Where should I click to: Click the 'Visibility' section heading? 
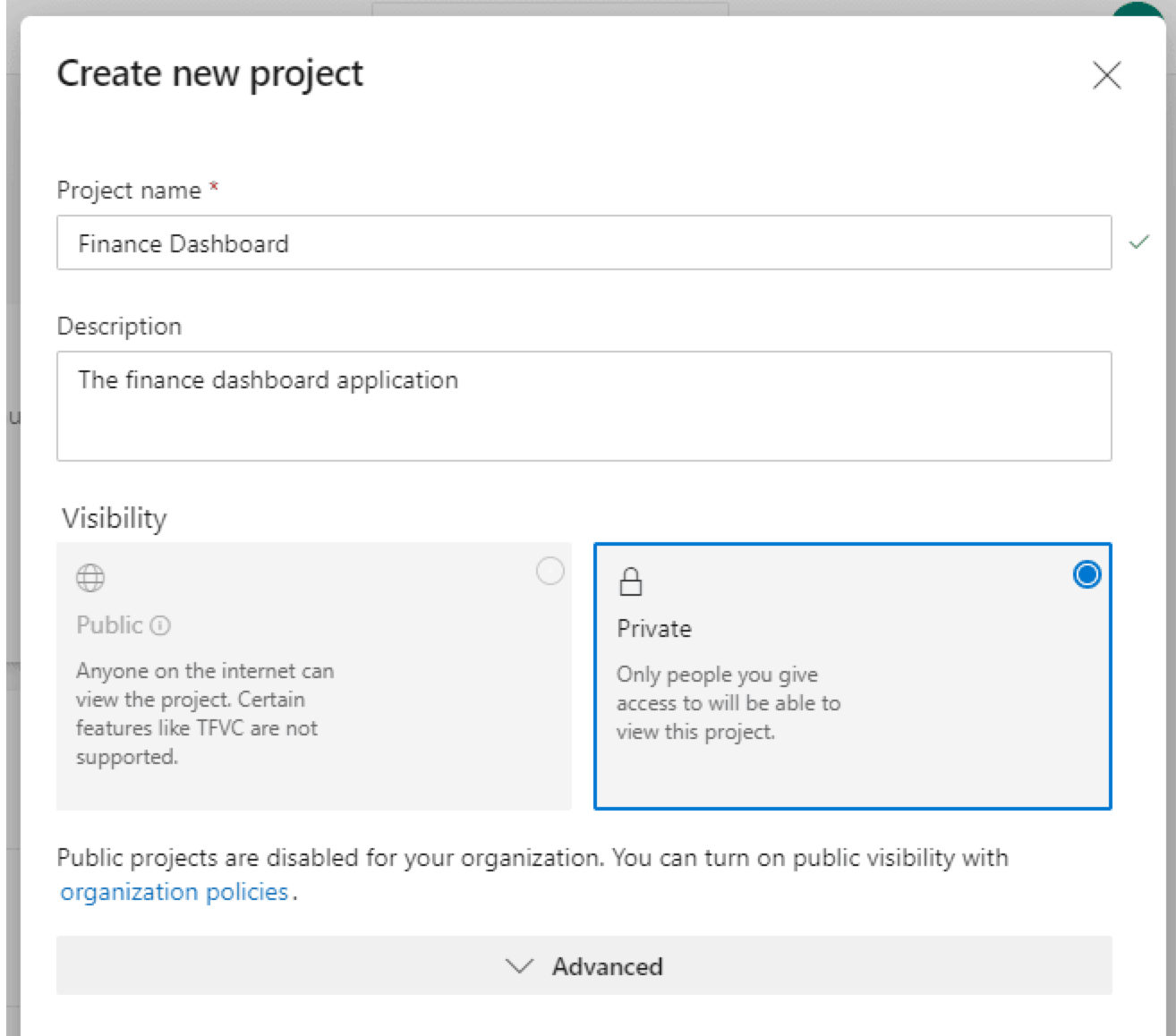(115, 518)
